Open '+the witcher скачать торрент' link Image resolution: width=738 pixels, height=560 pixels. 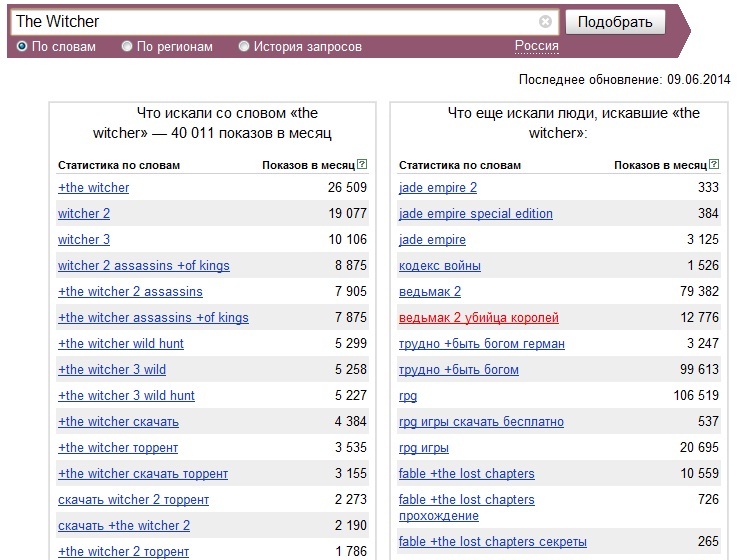tap(143, 473)
